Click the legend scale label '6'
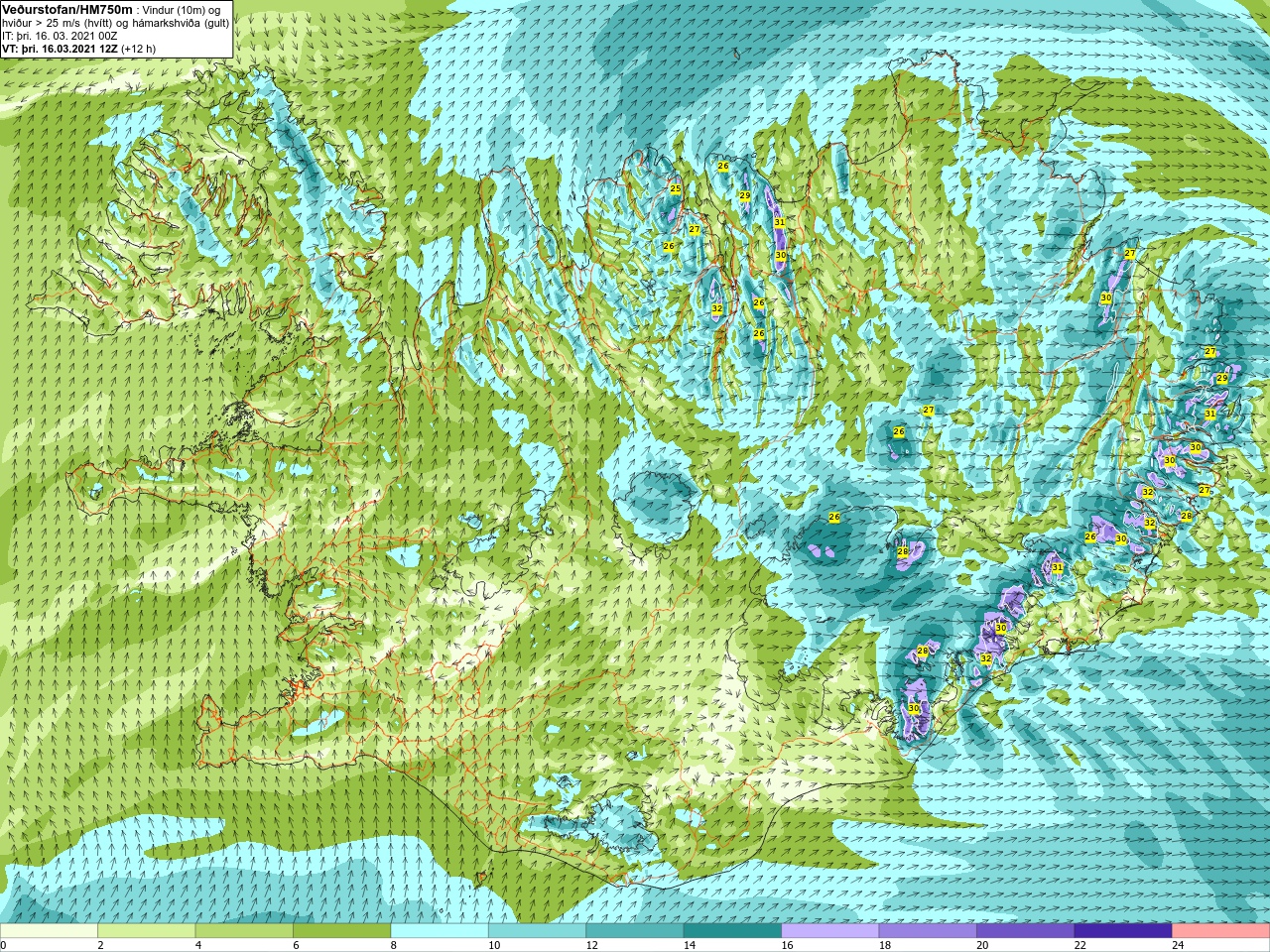The height and width of the screenshot is (952, 1270). 296,945
